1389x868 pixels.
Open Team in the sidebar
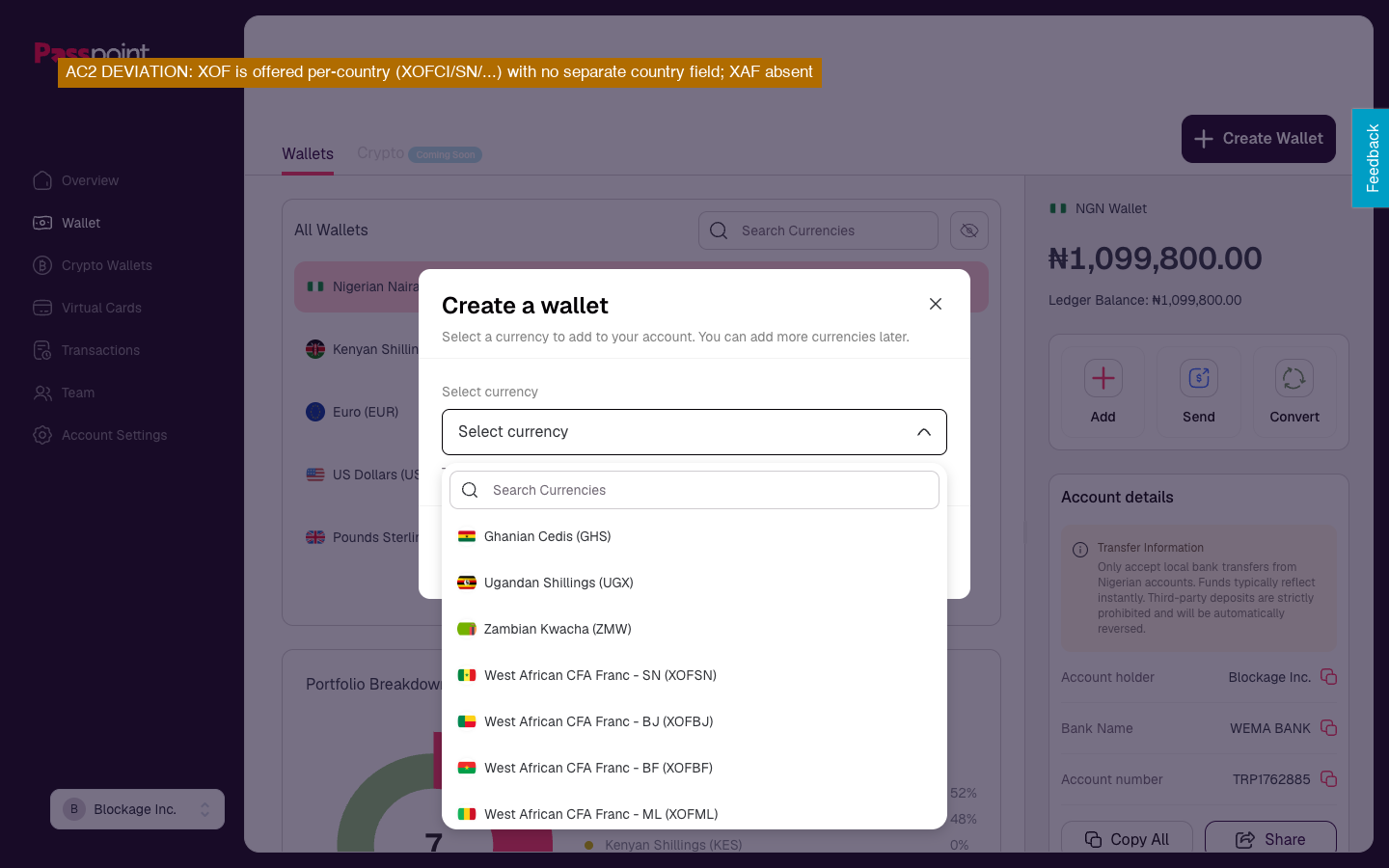click(64, 393)
